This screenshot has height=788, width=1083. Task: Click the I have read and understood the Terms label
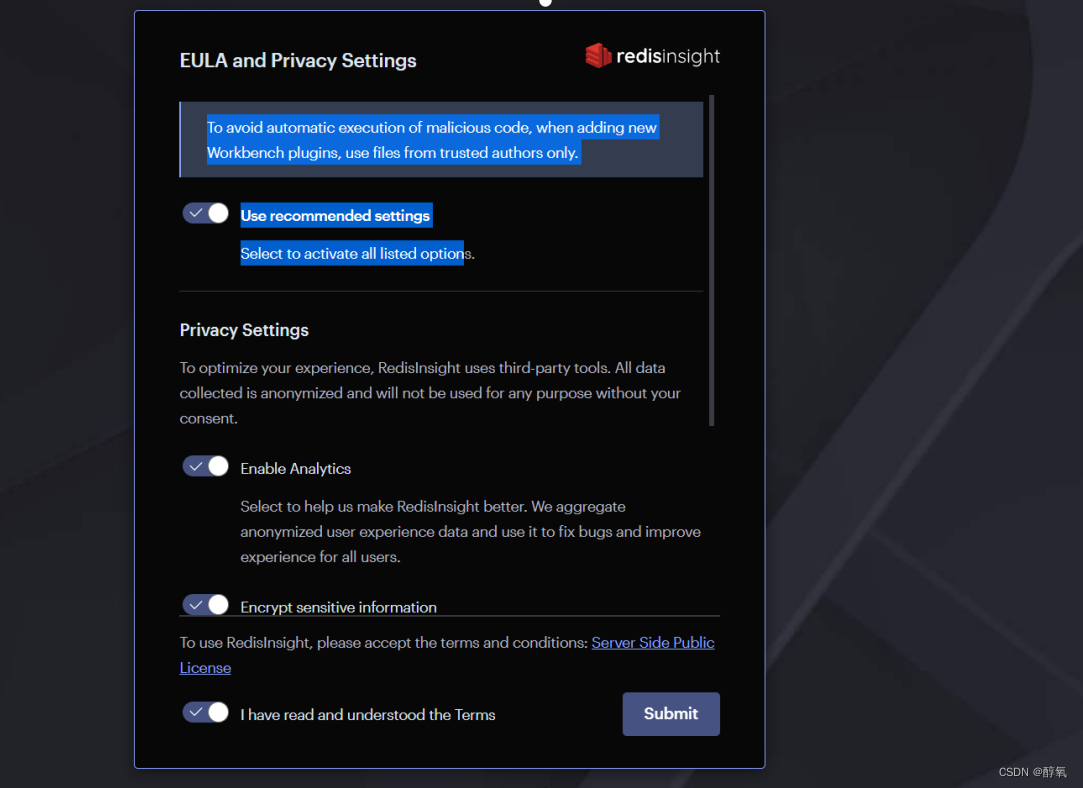click(x=367, y=715)
